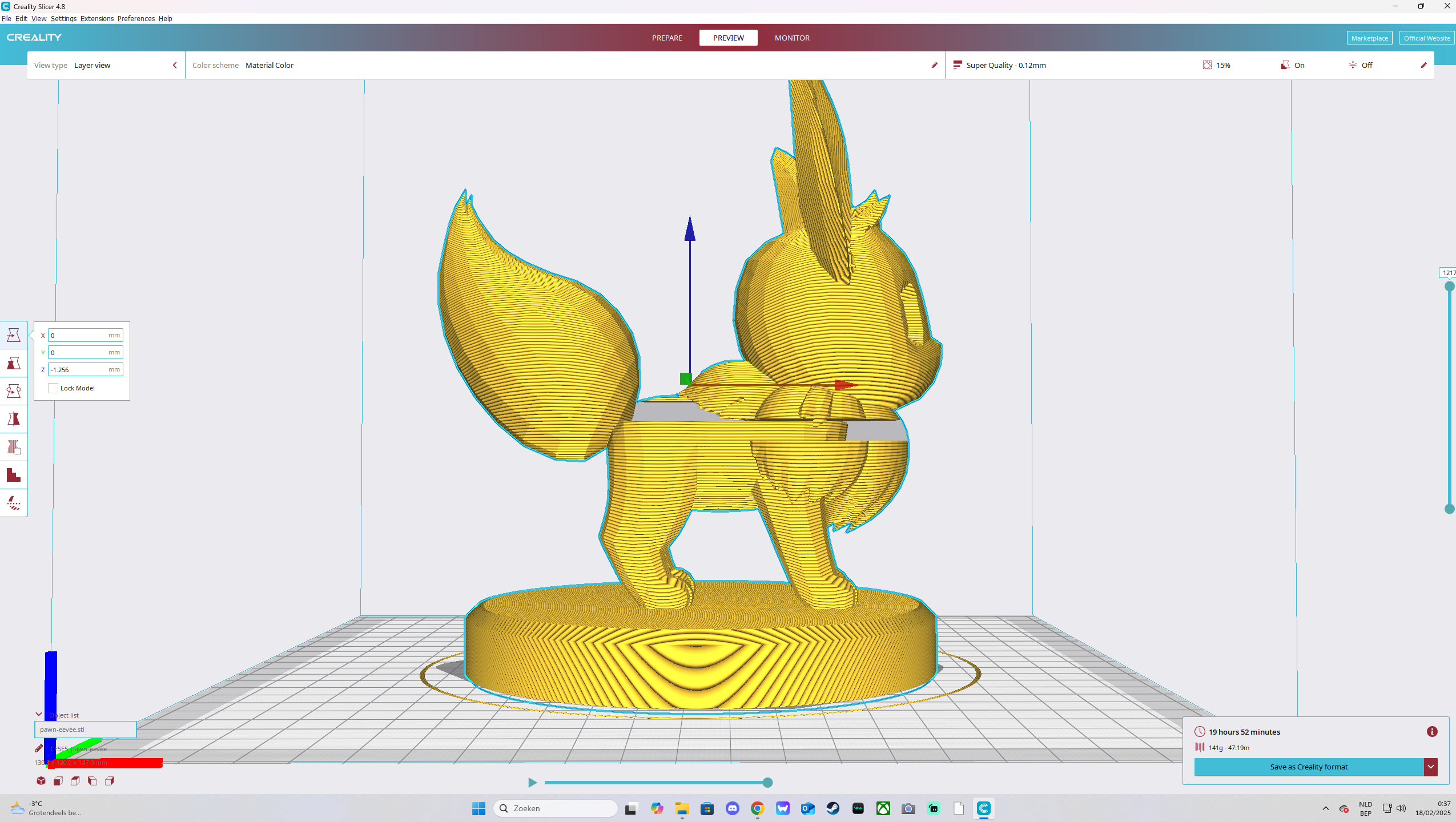Click the pencil icon for print settings

pos(1423,65)
